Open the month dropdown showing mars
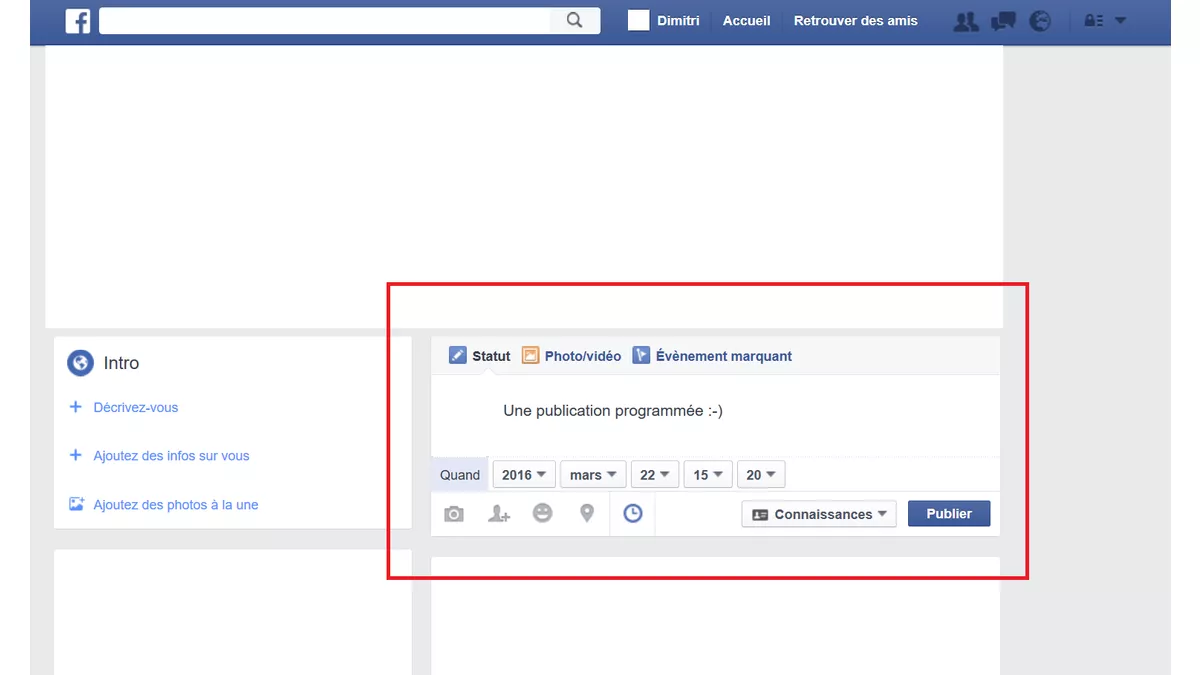 coord(592,474)
